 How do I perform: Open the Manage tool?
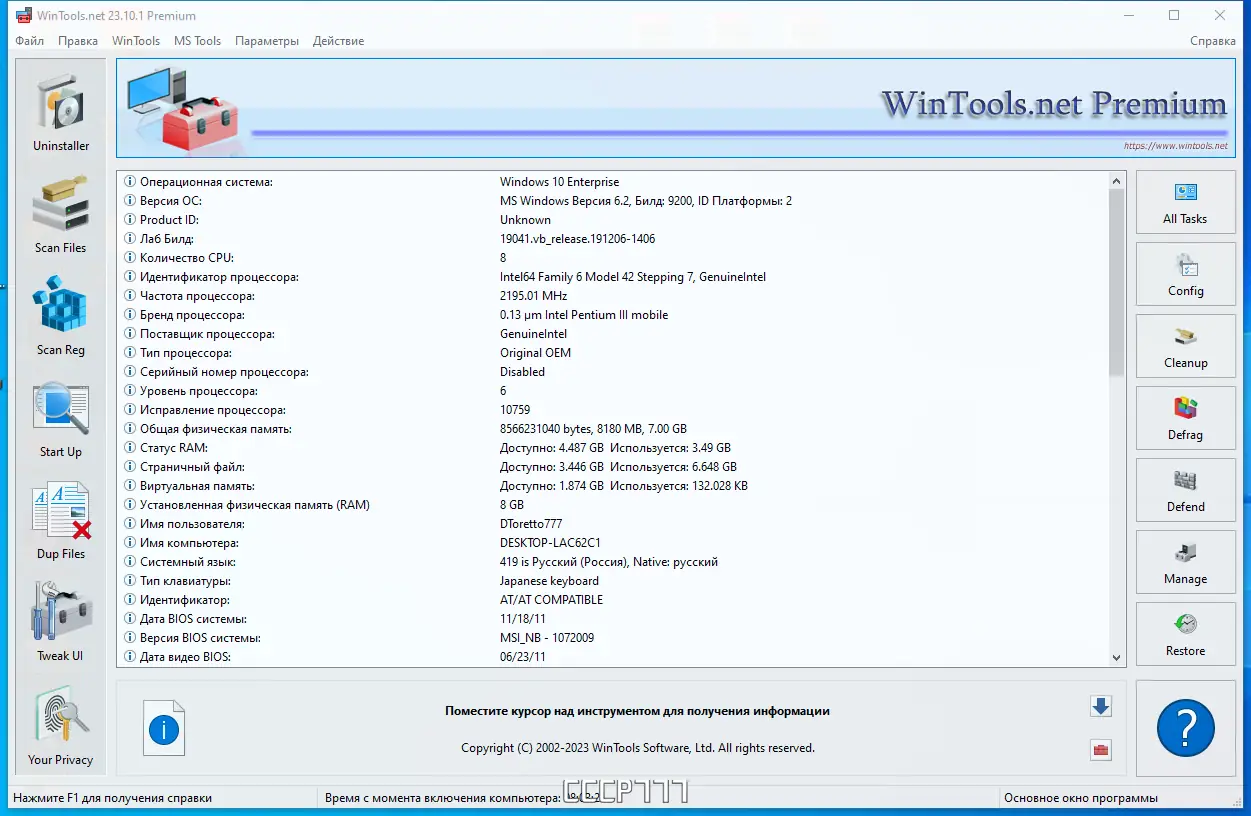click(1185, 562)
